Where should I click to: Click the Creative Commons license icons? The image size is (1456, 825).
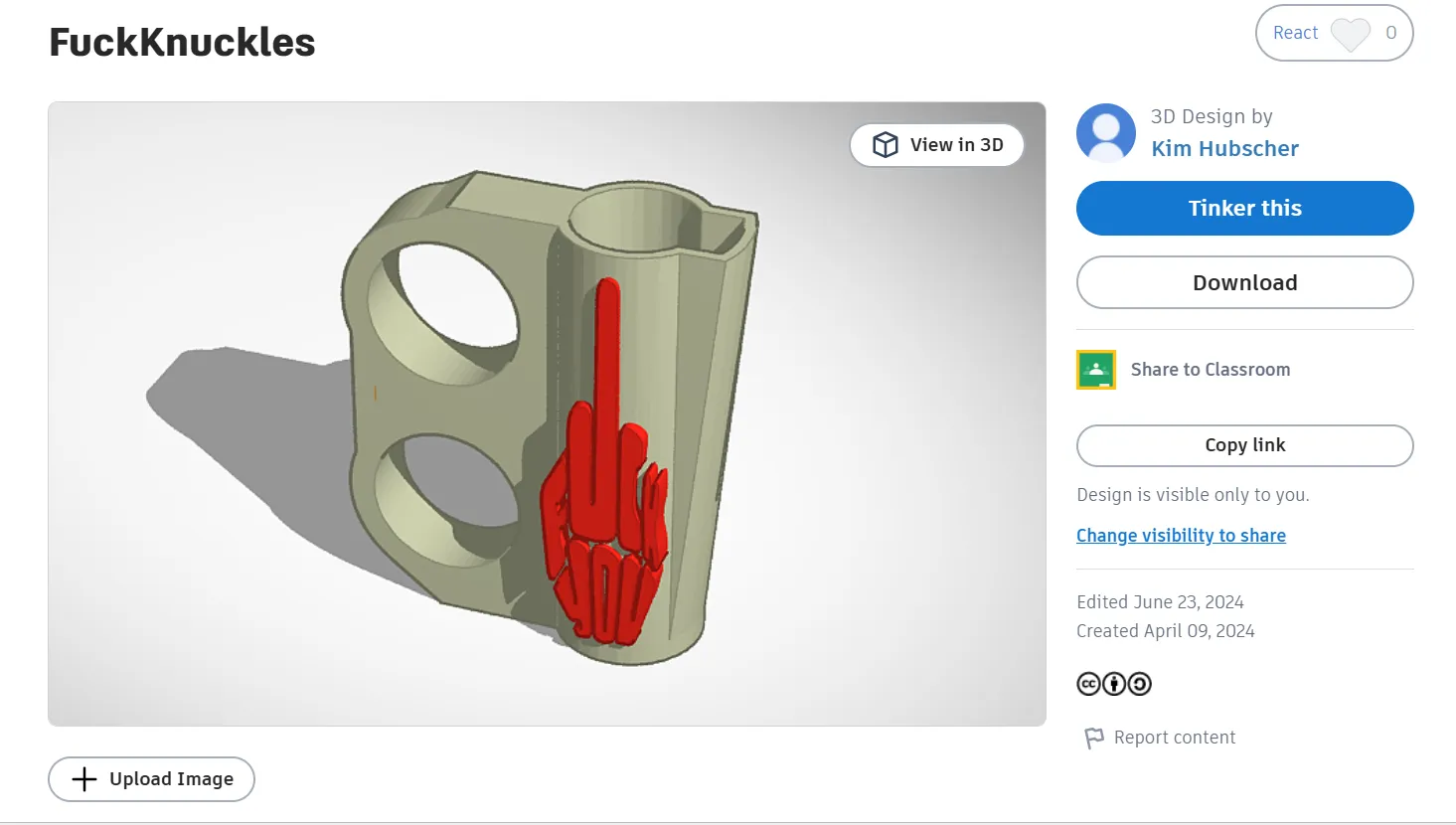pyautogui.click(x=1114, y=684)
